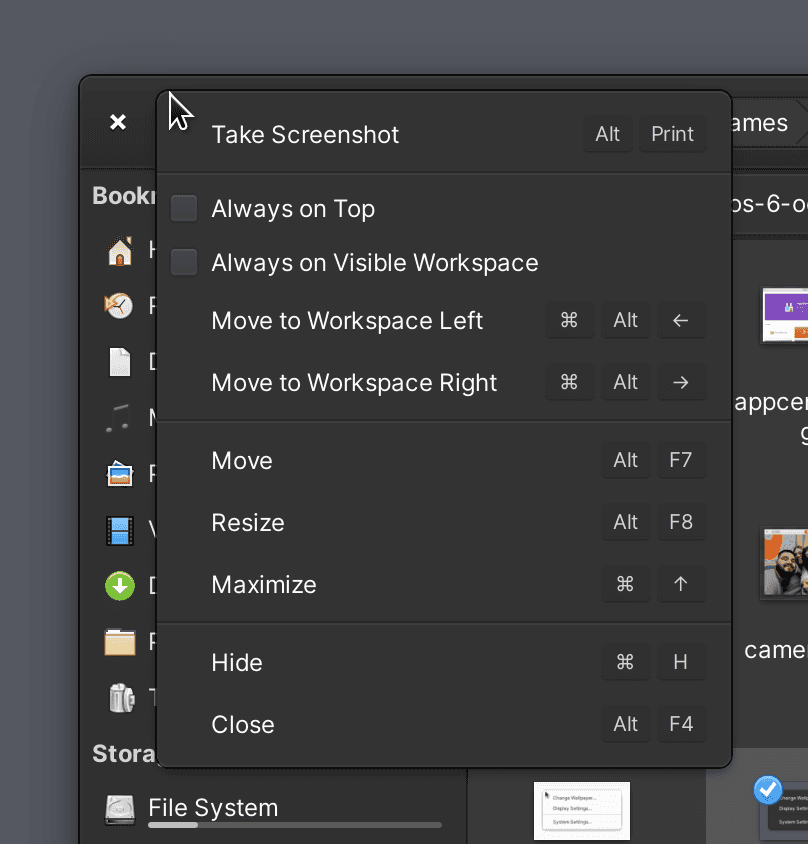Open the Documents sidebar icon

click(120, 362)
